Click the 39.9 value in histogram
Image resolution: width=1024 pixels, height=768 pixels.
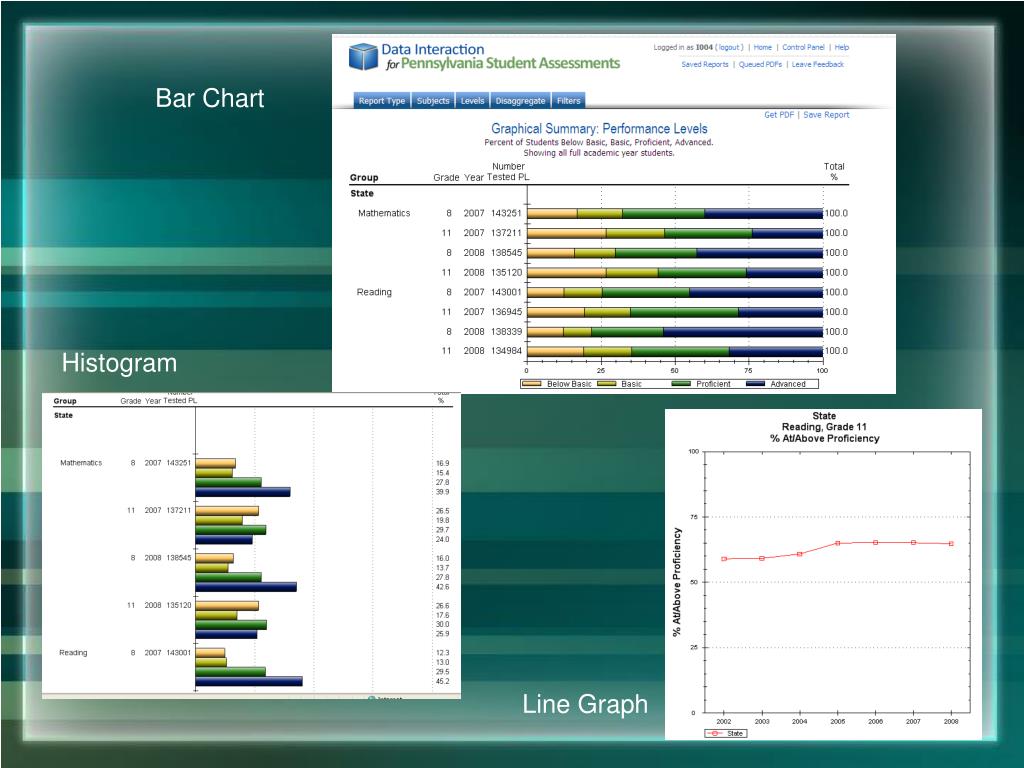(x=443, y=492)
